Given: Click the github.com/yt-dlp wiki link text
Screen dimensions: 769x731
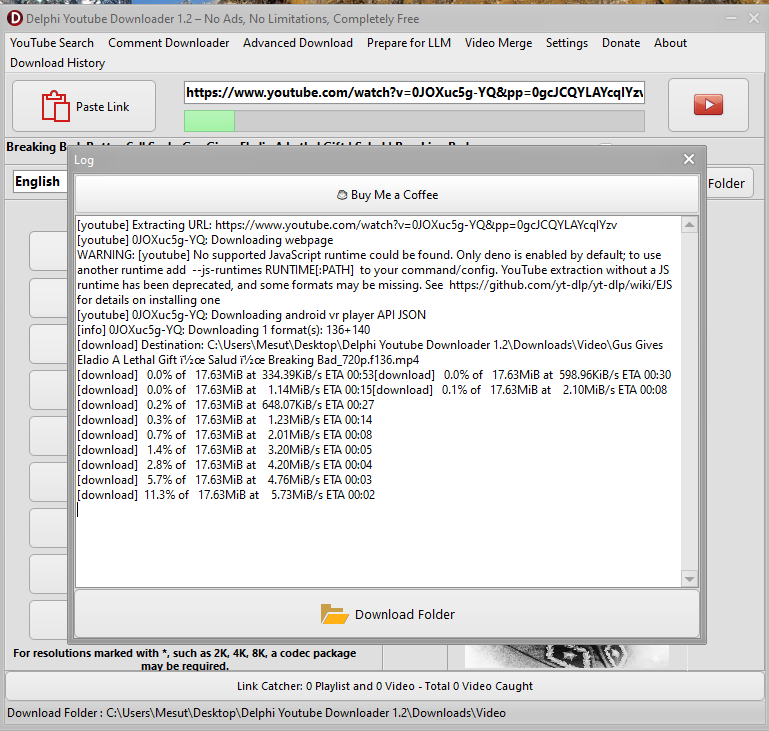Looking at the screenshot, I should [561, 285].
